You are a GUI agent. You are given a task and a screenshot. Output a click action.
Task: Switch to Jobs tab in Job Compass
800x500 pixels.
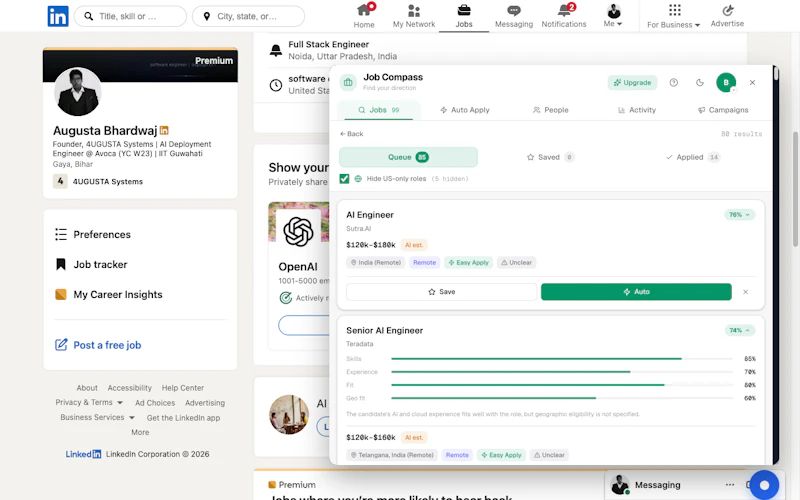(x=379, y=110)
